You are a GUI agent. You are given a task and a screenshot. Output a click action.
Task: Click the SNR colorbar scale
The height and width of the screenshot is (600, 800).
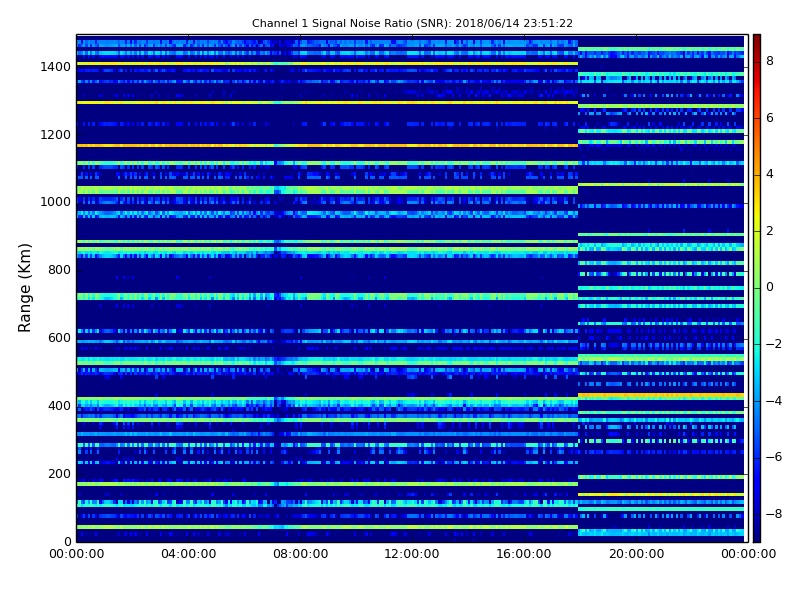coord(757,288)
